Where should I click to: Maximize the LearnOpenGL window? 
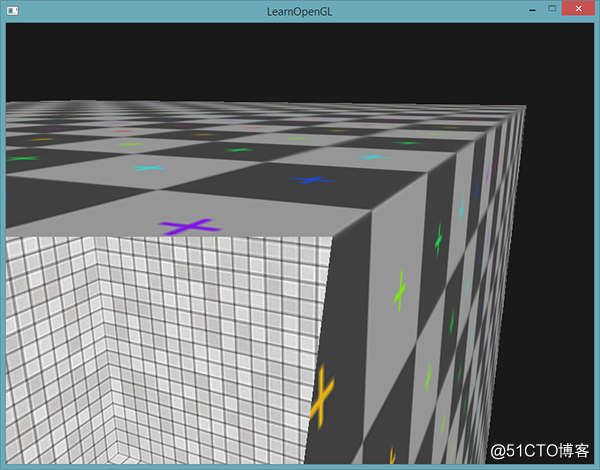tap(552, 8)
